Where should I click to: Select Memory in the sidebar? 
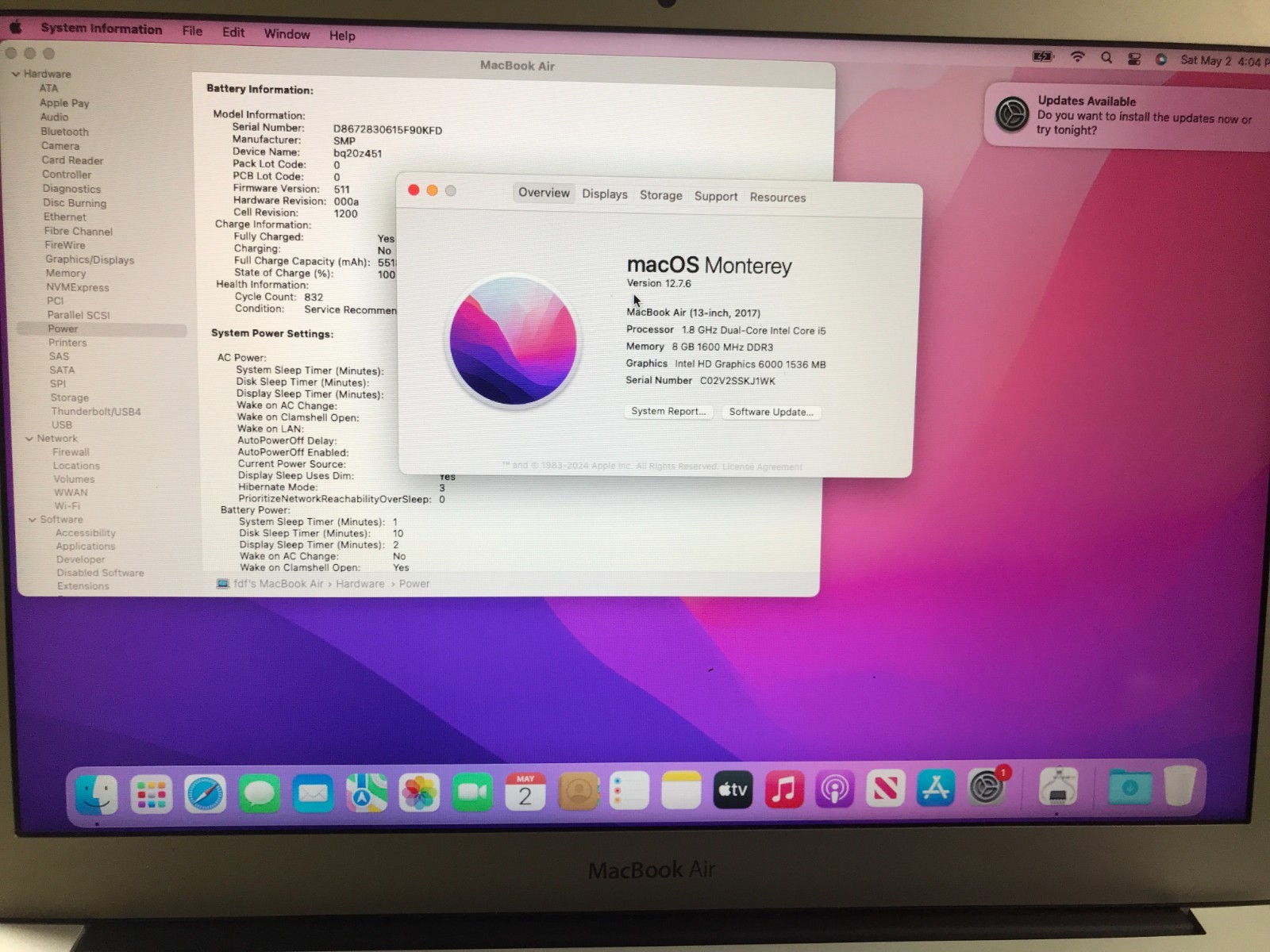coord(66,273)
